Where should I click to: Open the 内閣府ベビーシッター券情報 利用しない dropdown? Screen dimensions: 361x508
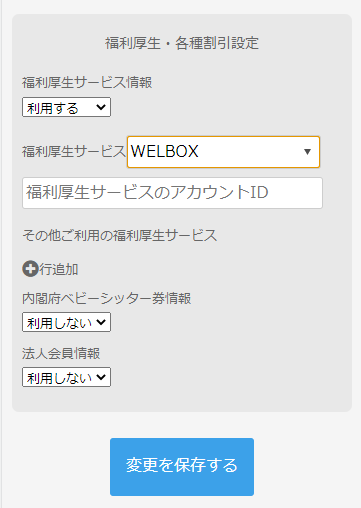pos(66,322)
